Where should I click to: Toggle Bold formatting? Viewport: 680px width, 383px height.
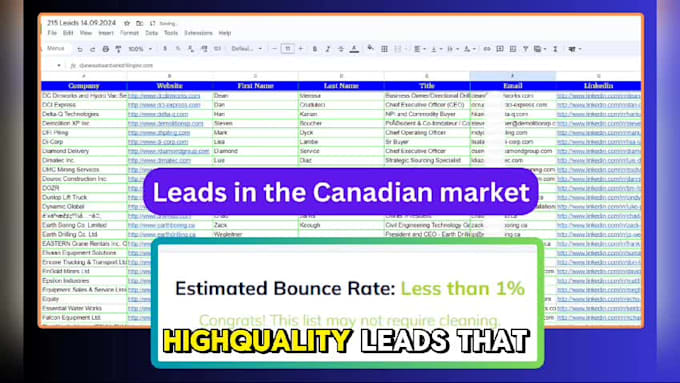pos(315,49)
